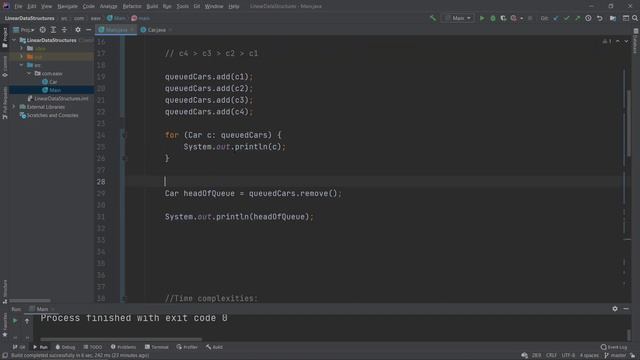The image size is (640, 360).
Task: Open the Profiler tool window tab
Action: click(x=187, y=347)
